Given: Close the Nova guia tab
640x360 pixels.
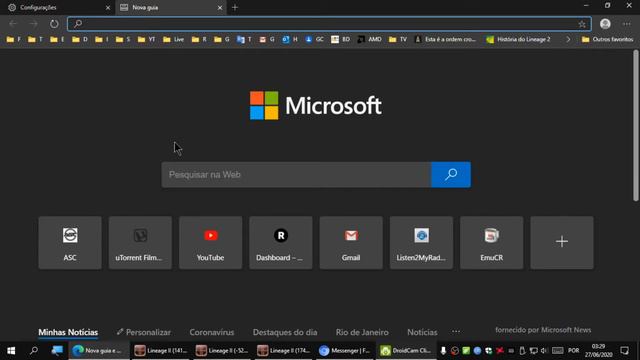Looking at the screenshot, I should coord(220,7).
